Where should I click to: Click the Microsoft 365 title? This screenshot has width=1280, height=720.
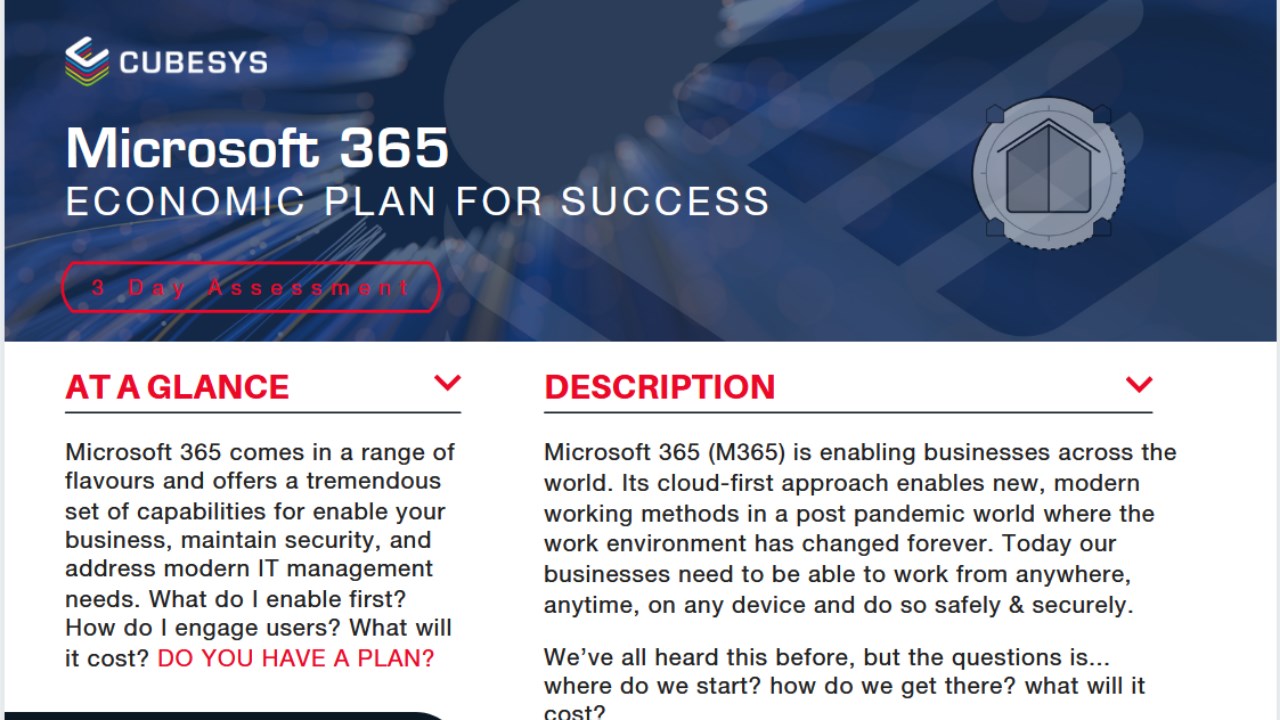coord(257,148)
